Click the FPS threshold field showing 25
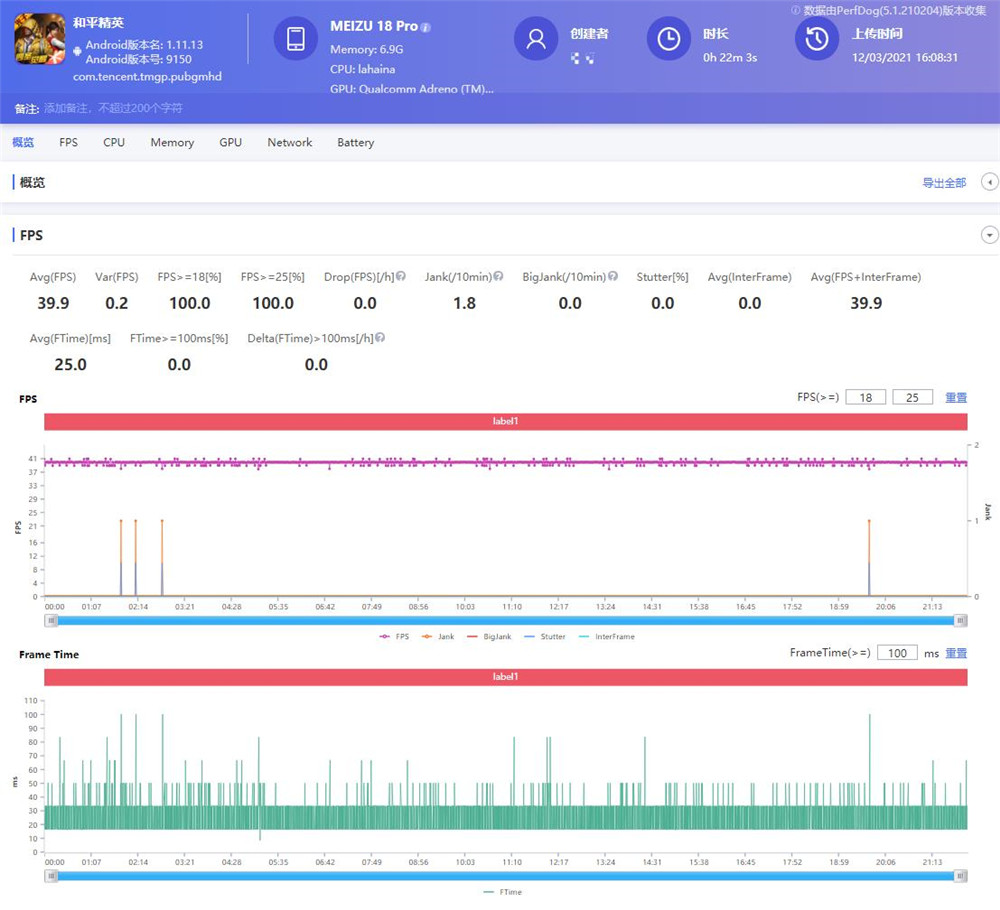This screenshot has width=1000, height=910. coord(912,397)
